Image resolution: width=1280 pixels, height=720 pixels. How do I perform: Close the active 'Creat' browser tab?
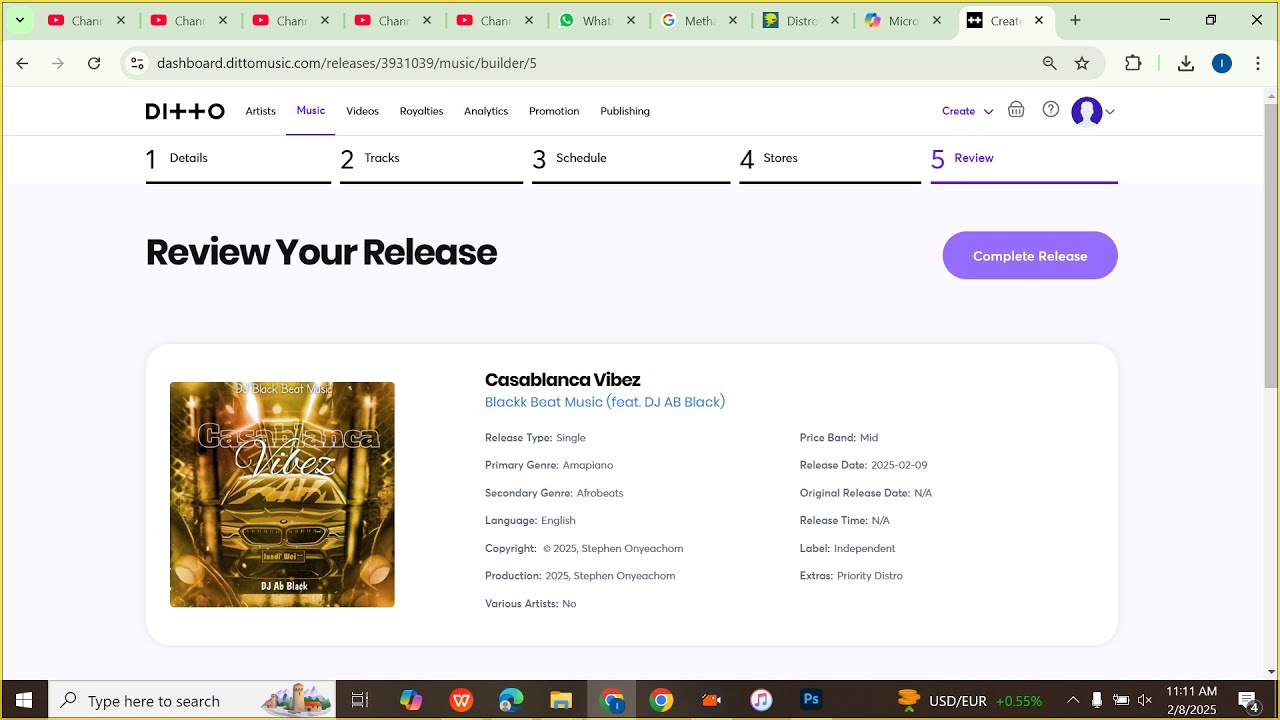point(1039,21)
